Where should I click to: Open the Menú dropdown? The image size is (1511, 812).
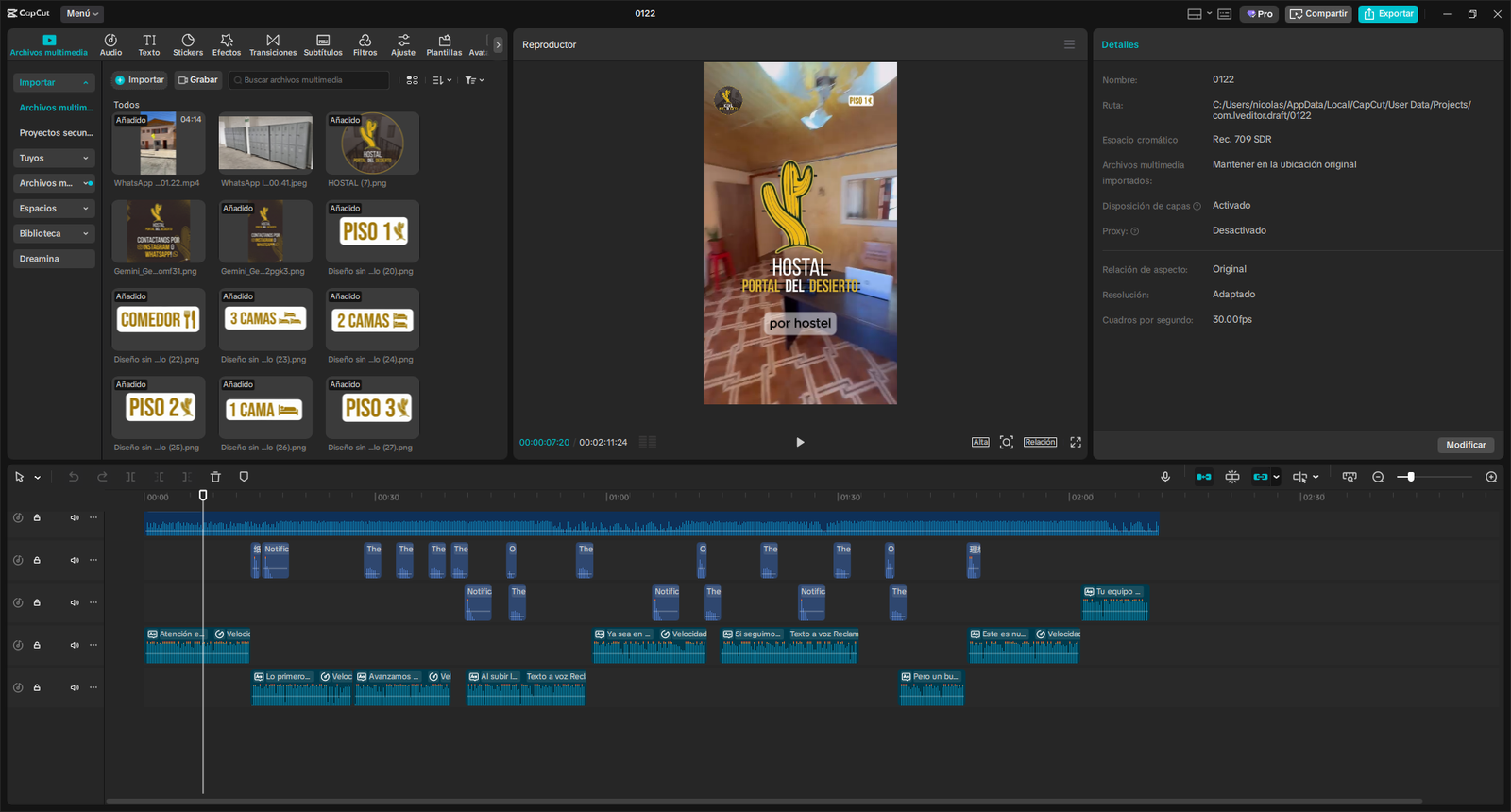click(x=82, y=13)
